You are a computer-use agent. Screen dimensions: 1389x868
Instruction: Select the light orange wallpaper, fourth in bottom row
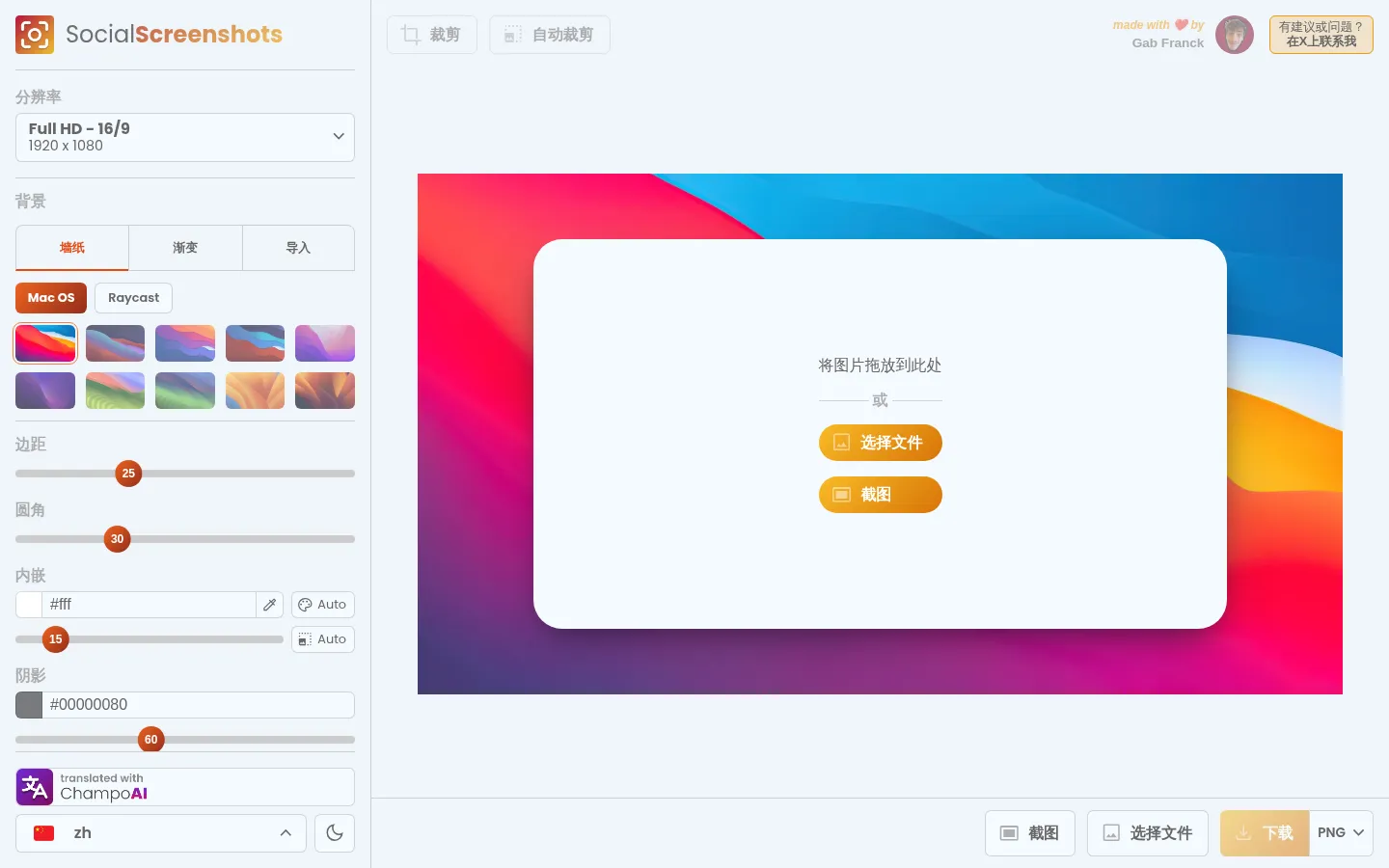(x=255, y=391)
